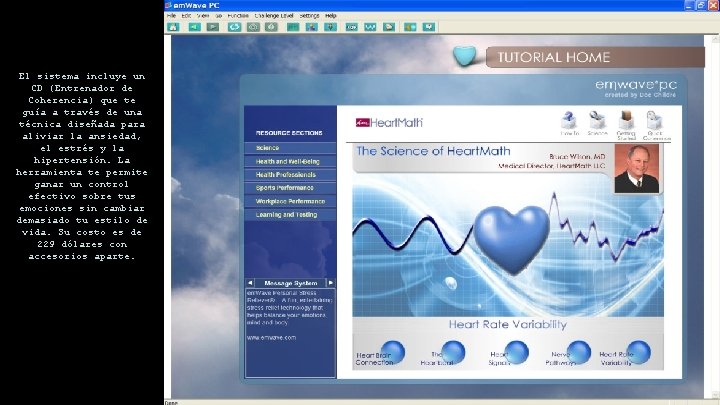This screenshot has height=405, width=720.
Task: Minimize the emWave PC window
Action: [x=689, y=5]
